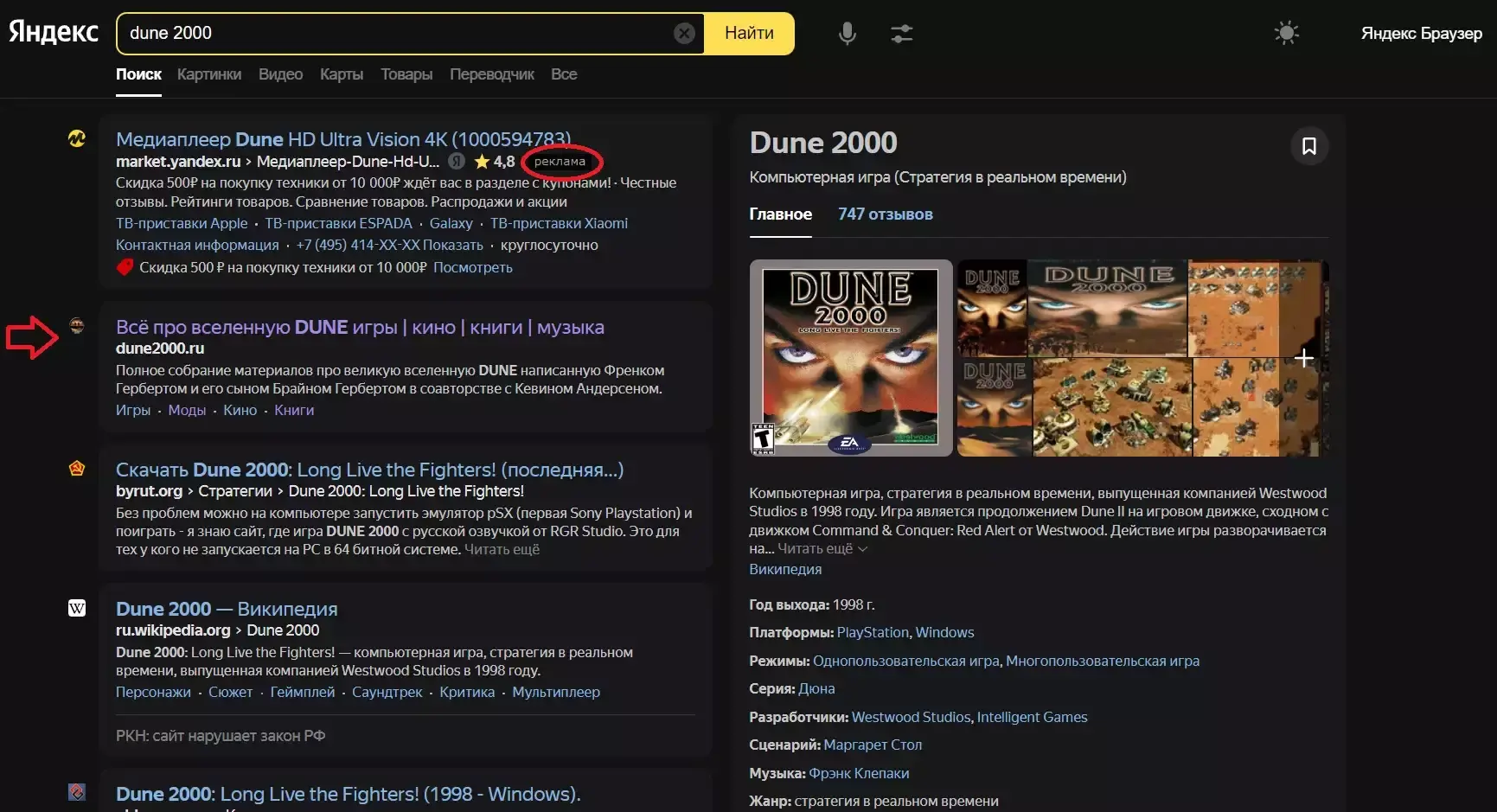Screen dimensions: 1497x812
Task: Expand Читать ещё in Dune card description
Action: 822,548
